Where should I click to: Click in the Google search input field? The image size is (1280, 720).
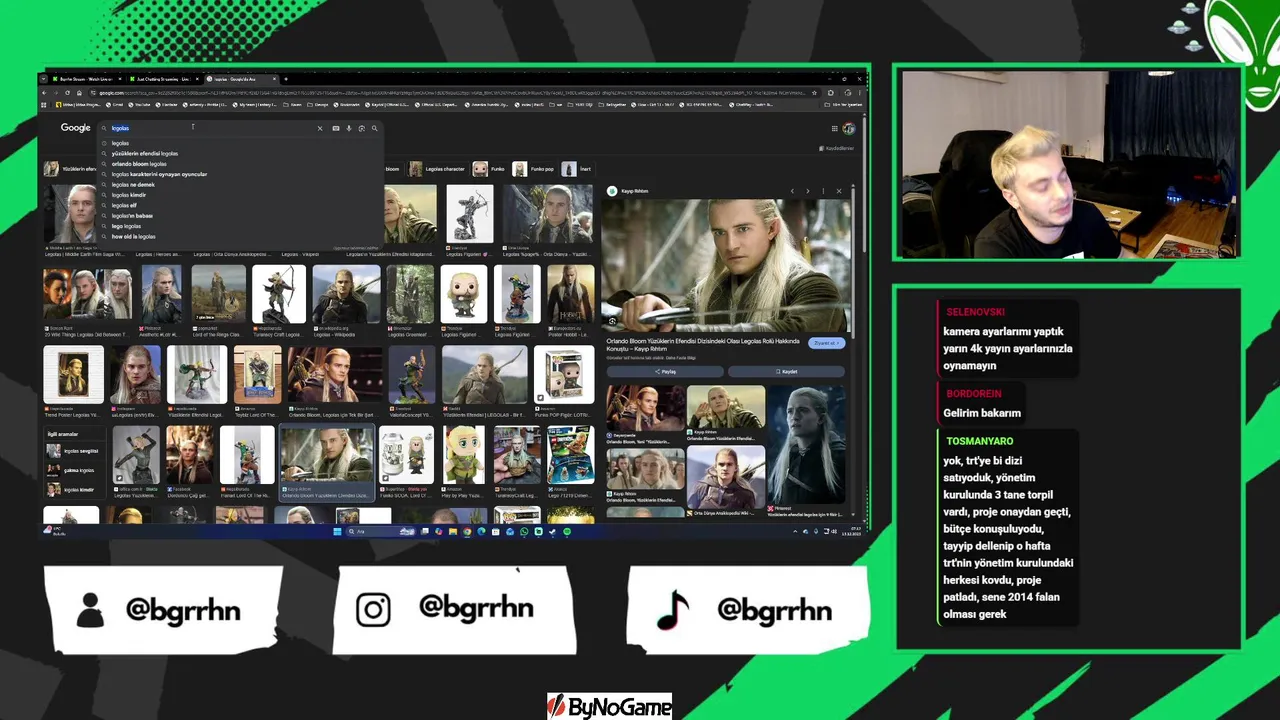[x=210, y=128]
